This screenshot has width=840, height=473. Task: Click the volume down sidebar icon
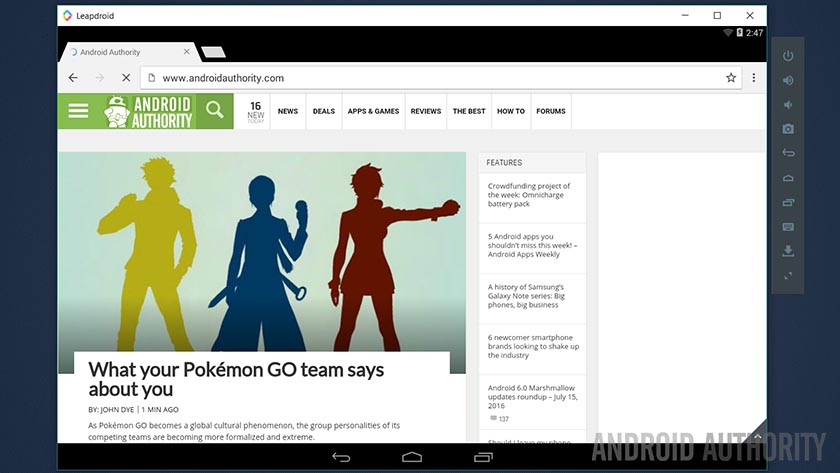[788, 105]
